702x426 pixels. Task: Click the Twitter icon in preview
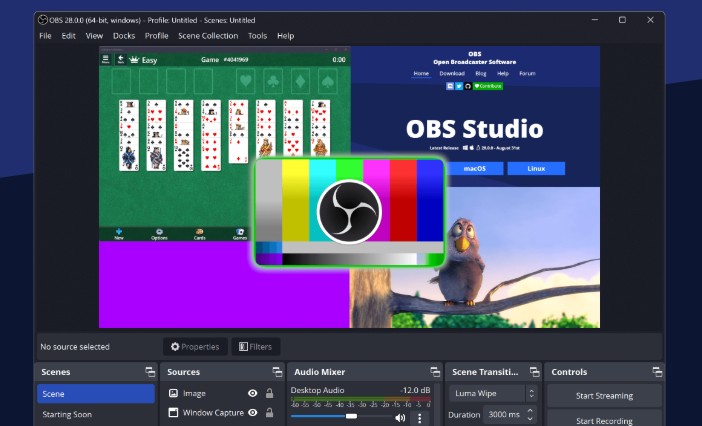tap(459, 86)
